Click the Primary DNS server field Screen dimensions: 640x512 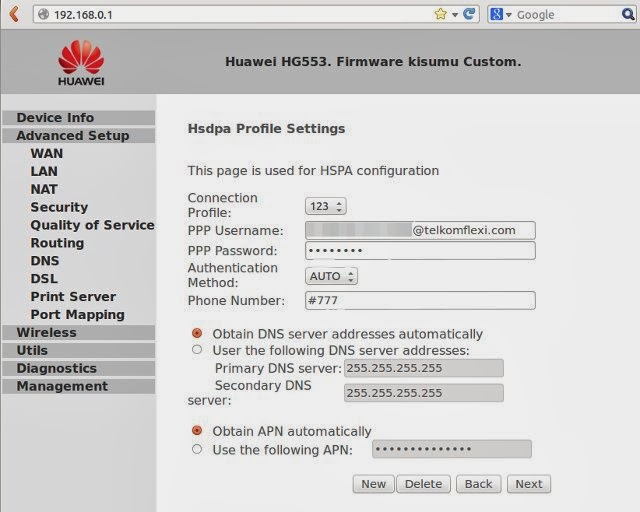pos(424,368)
